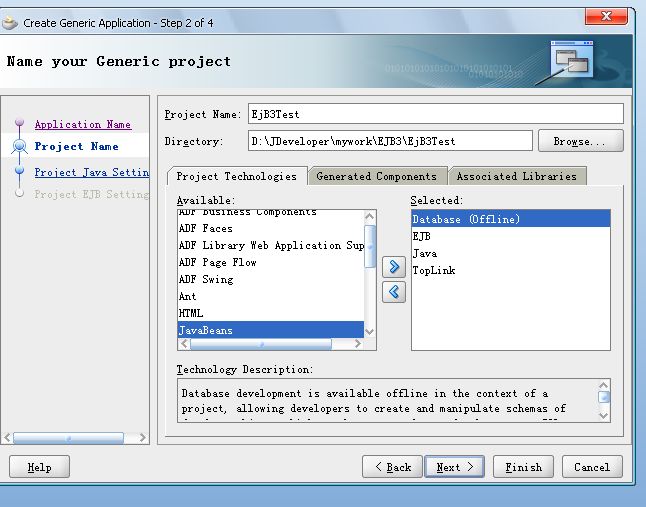This screenshot has height=507, width=646.
Task: Click the Technology Description scrollbar thumb
Action: tap(604, 397)
